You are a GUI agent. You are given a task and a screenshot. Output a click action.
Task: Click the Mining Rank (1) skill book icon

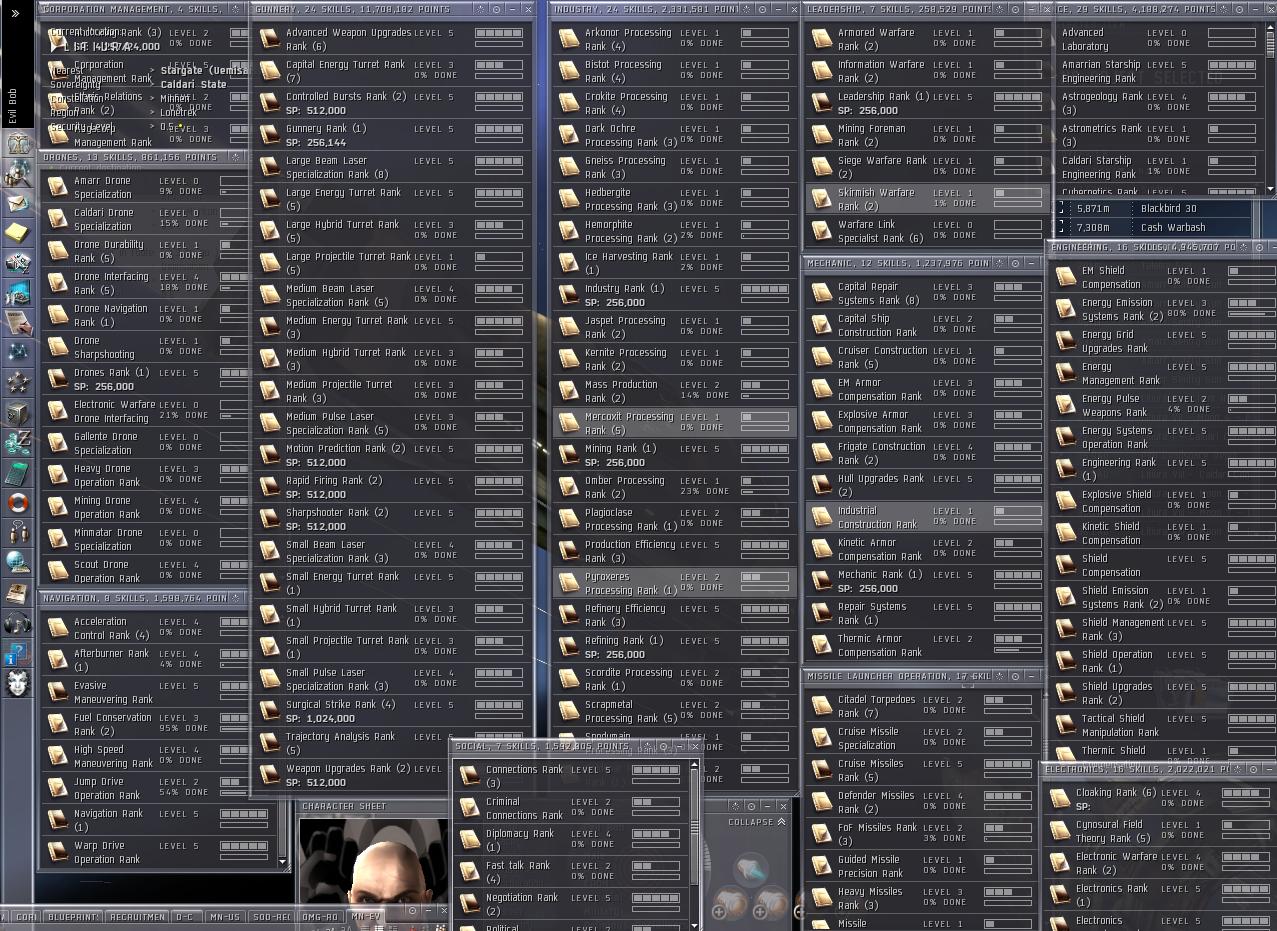click(x=568, y=455)
